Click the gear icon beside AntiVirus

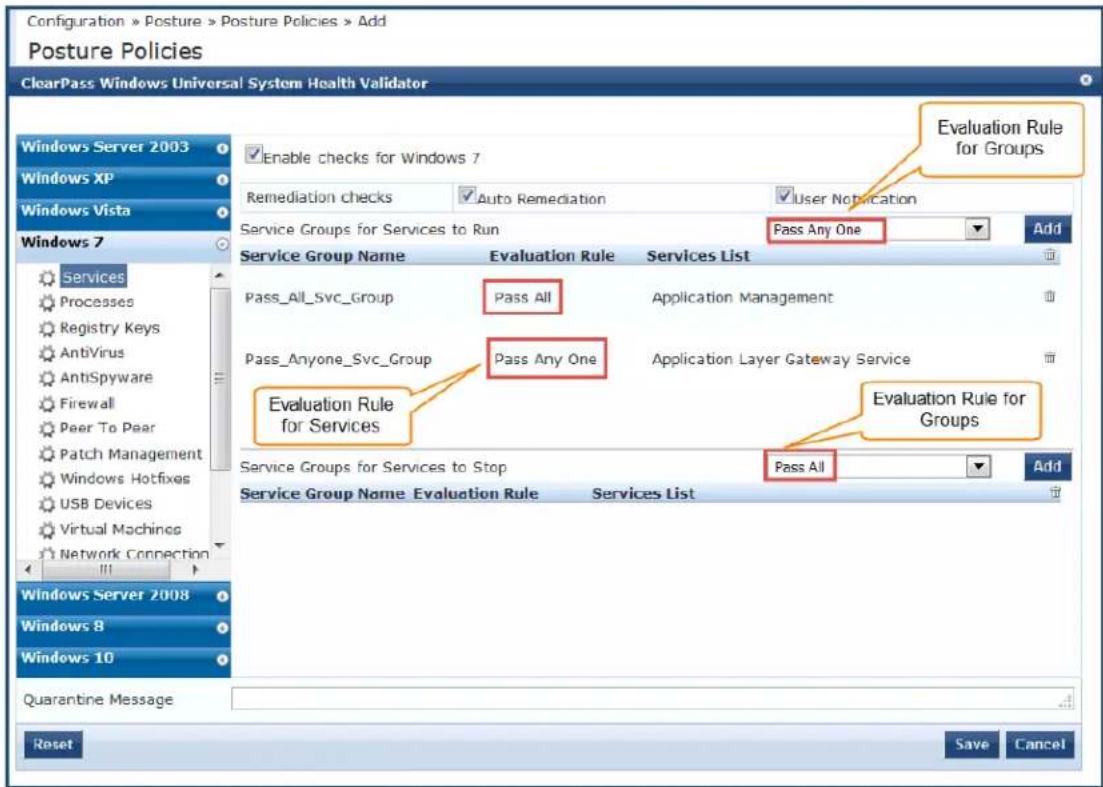click(47, 353)
